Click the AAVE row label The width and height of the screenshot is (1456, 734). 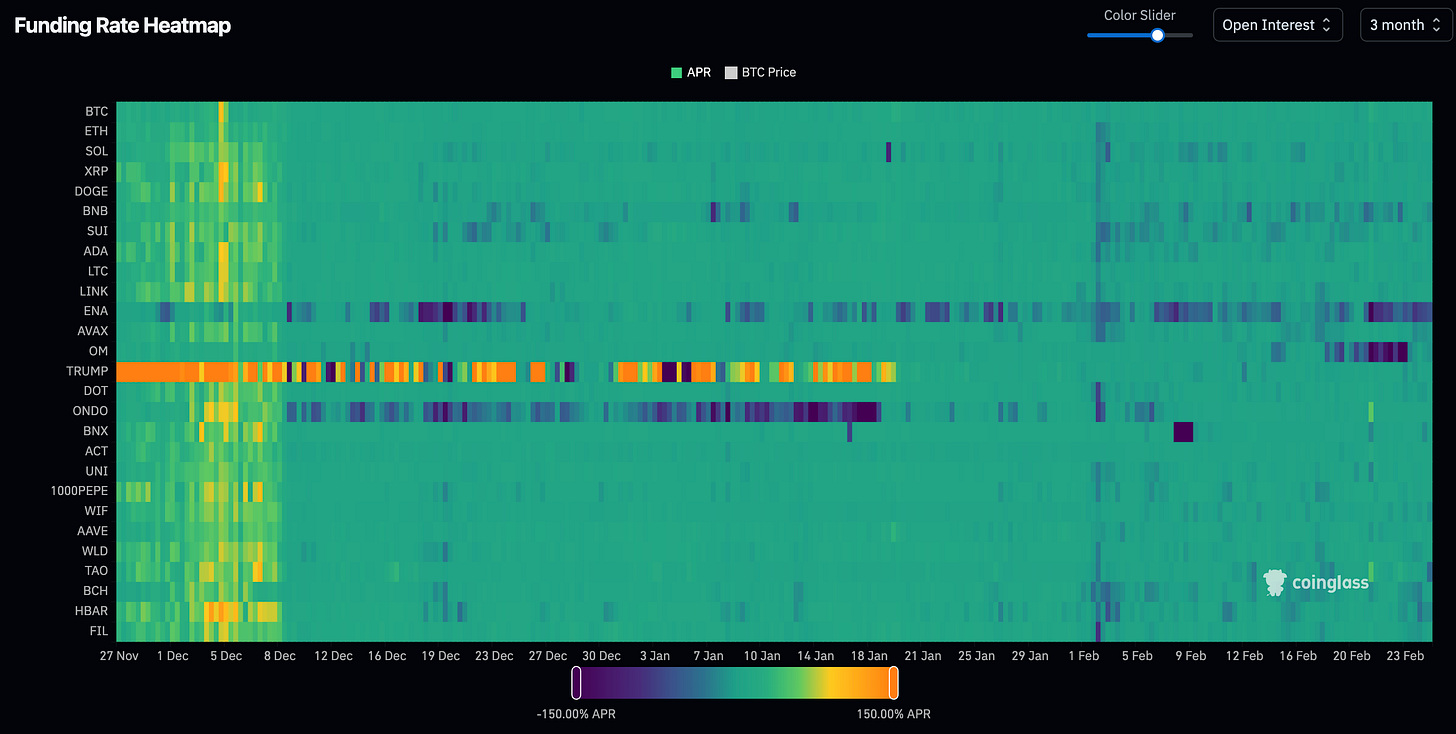tap(93, 531)
